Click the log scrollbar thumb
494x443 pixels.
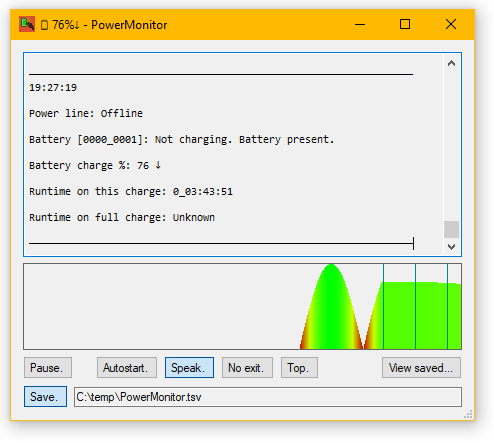click(x=451, y=229)
